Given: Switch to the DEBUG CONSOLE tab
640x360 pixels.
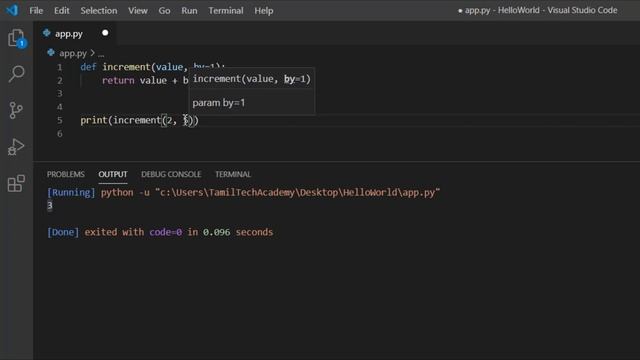Looking at the screenshot, I should click(171, 174).
